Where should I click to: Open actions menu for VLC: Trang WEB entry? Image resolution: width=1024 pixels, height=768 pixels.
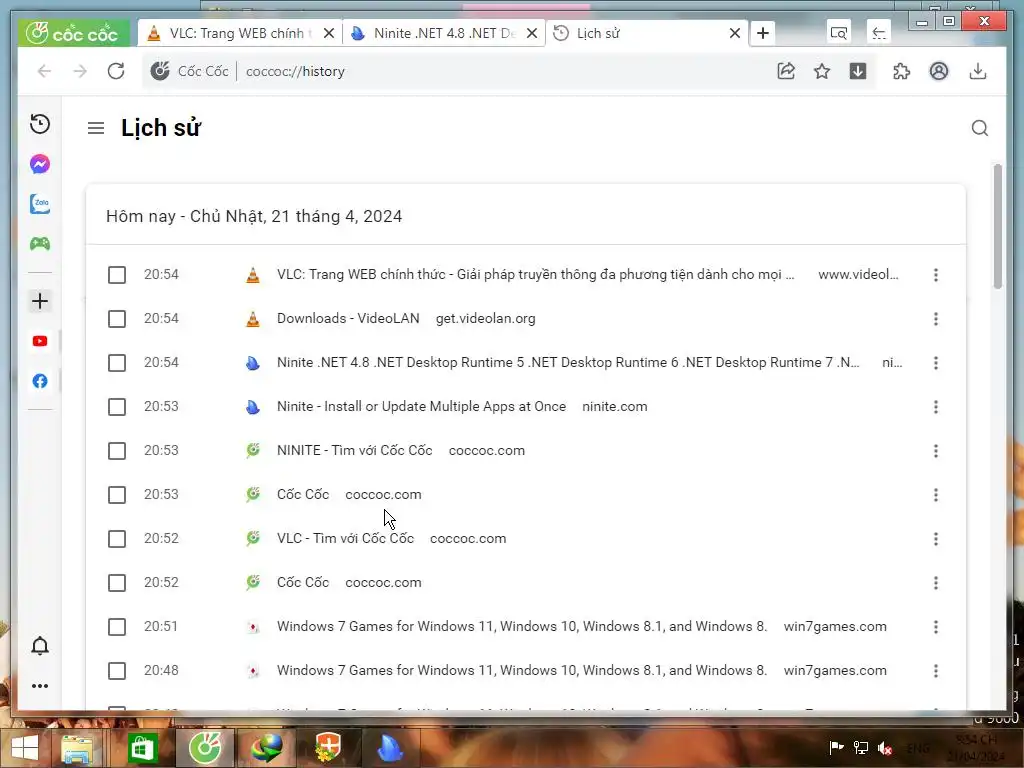click(x=936, y=275)
